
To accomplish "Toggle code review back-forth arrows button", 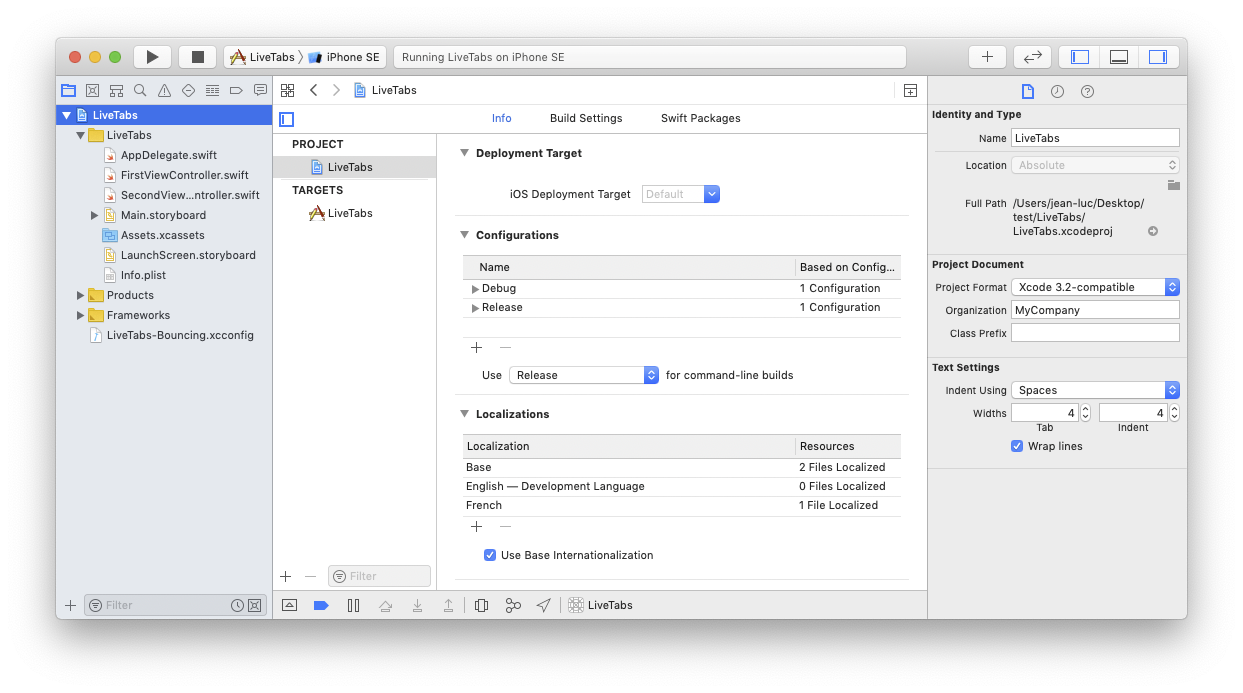I will (x=1032, y=57).
